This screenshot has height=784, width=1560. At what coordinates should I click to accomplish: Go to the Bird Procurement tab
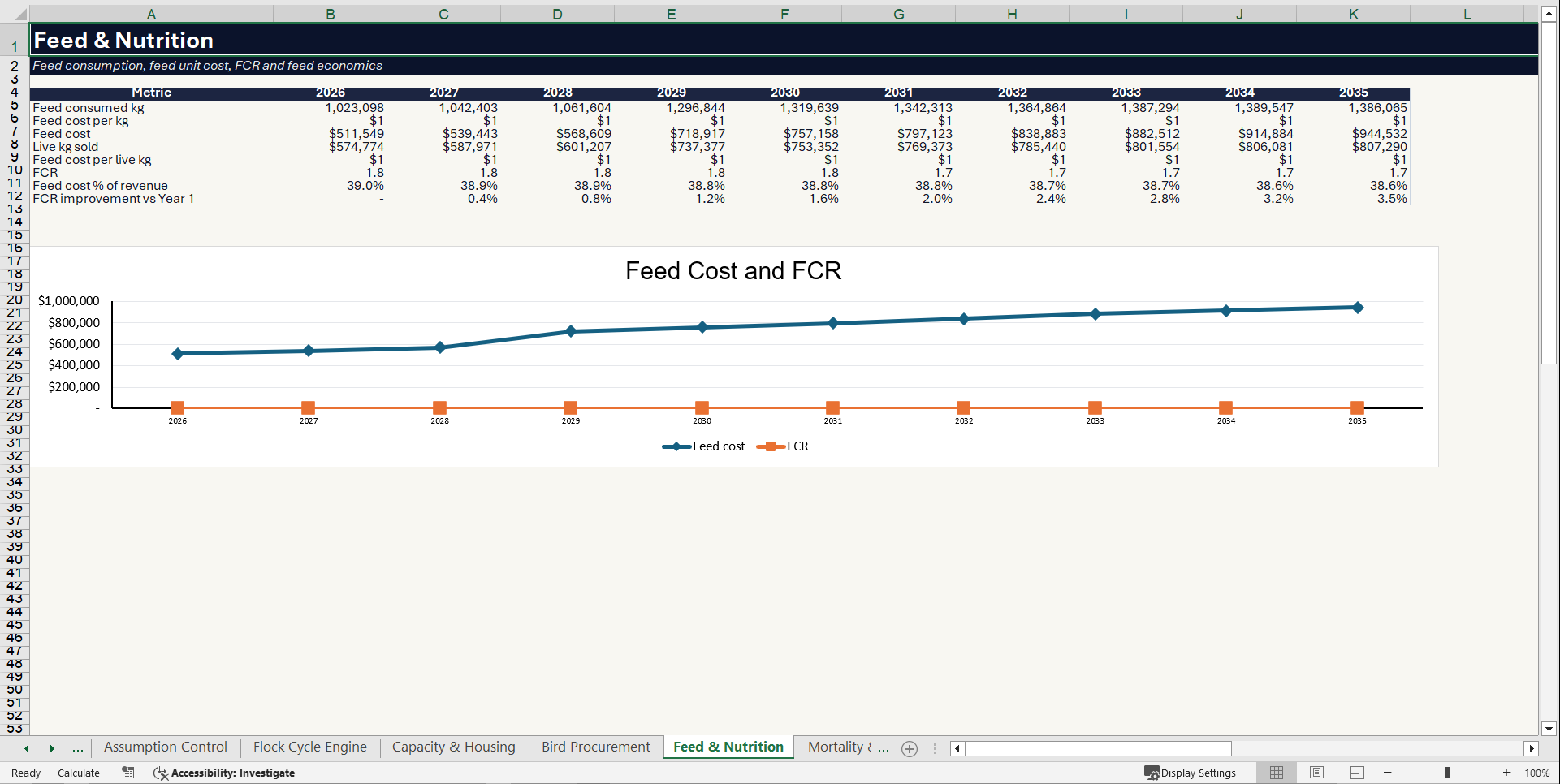(596, 747)
